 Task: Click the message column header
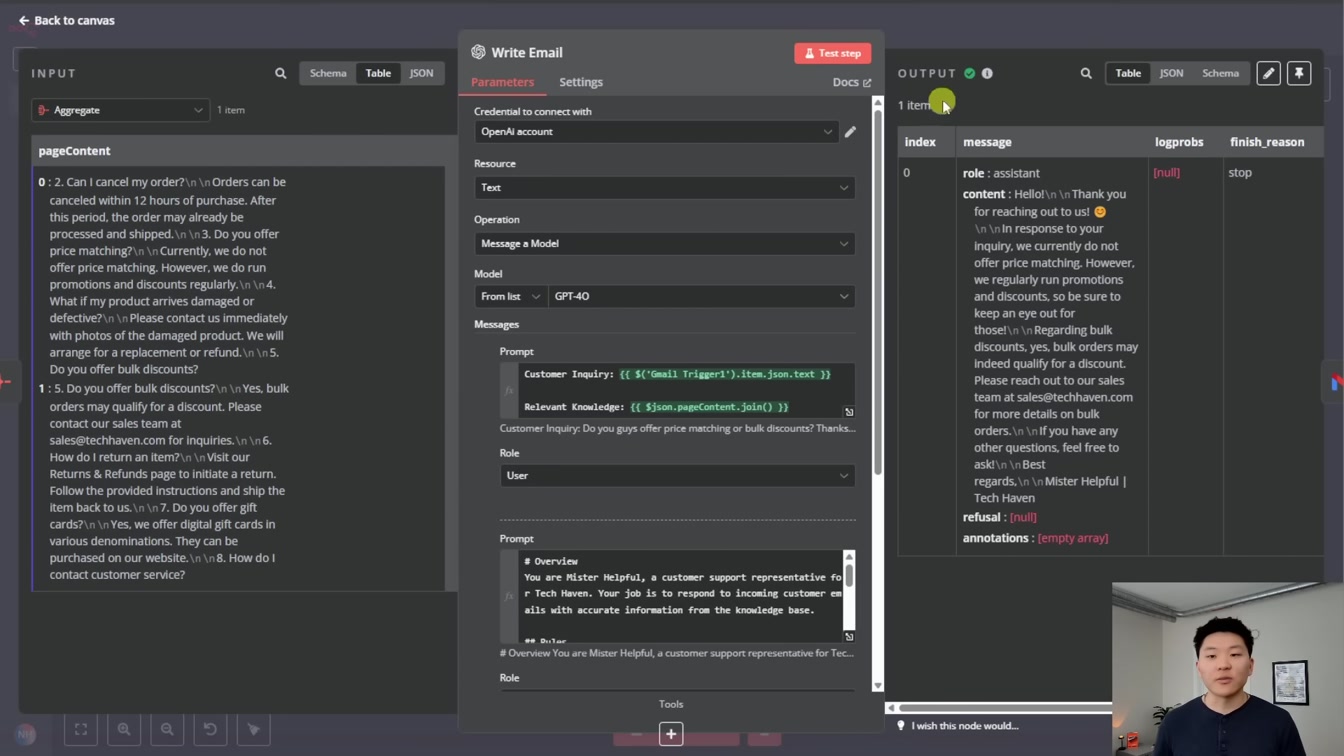pos(987,142)
